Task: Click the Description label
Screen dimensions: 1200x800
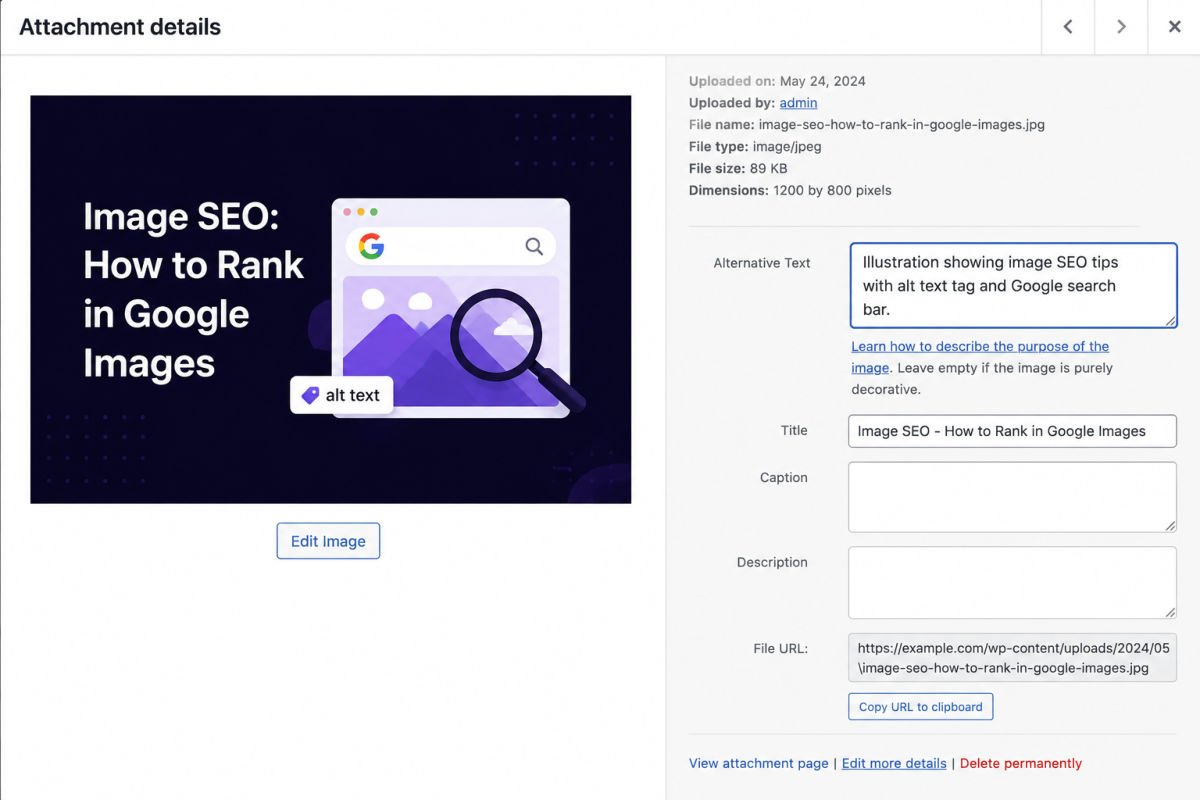Action: [x=772, y=563]
